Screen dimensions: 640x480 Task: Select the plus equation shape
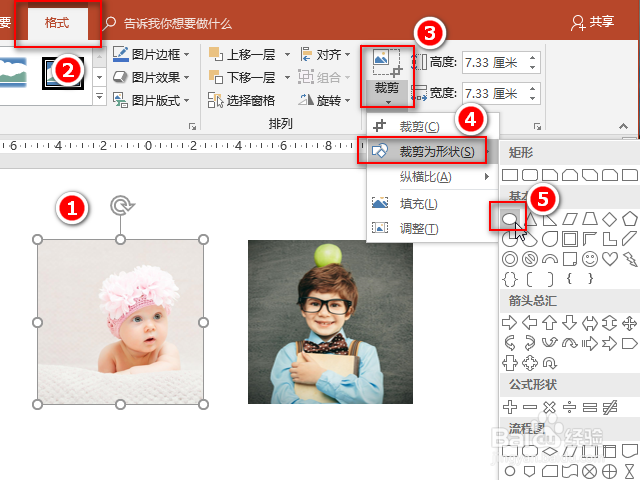tap(510, 407)
